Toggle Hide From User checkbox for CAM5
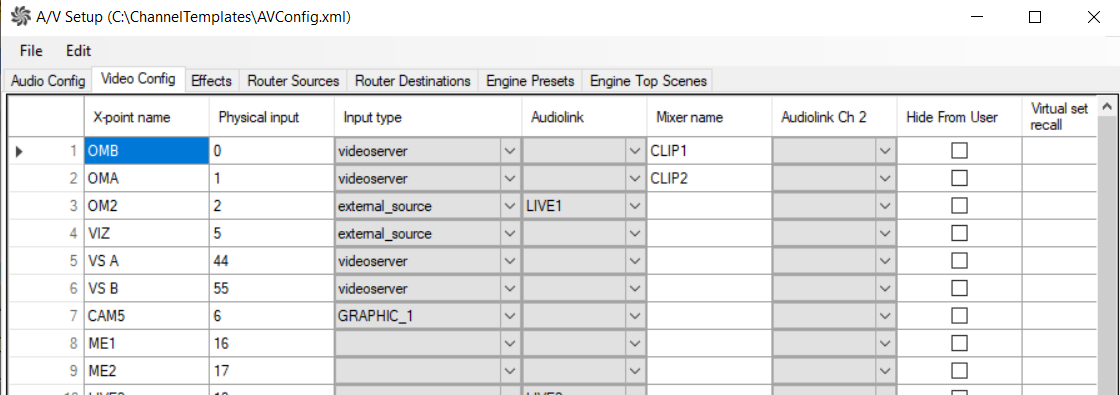This screenshot has width=1120, height=395. point(959,316)
